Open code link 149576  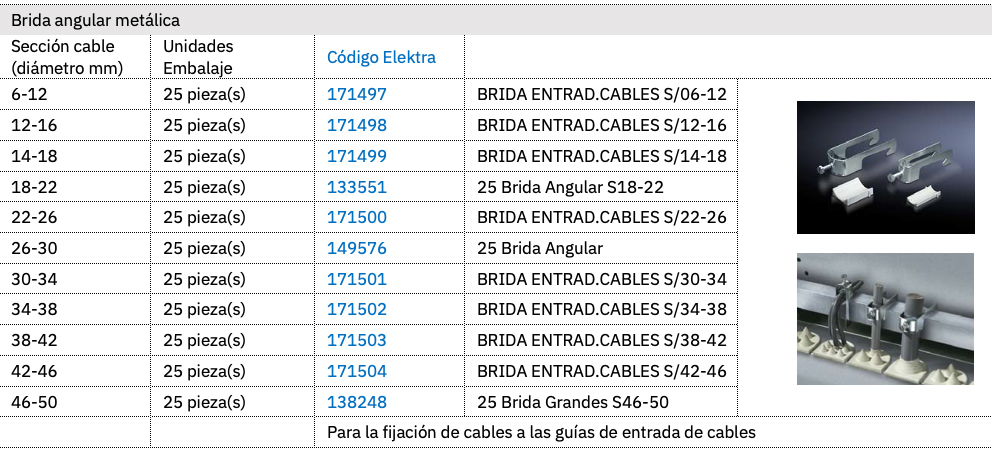click(x=356, y=248)
